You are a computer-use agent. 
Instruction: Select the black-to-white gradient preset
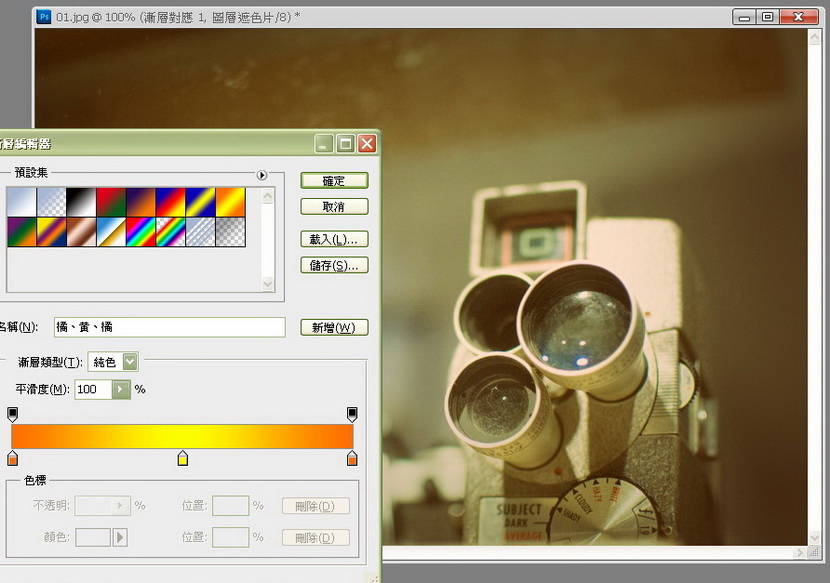(81, 202)
